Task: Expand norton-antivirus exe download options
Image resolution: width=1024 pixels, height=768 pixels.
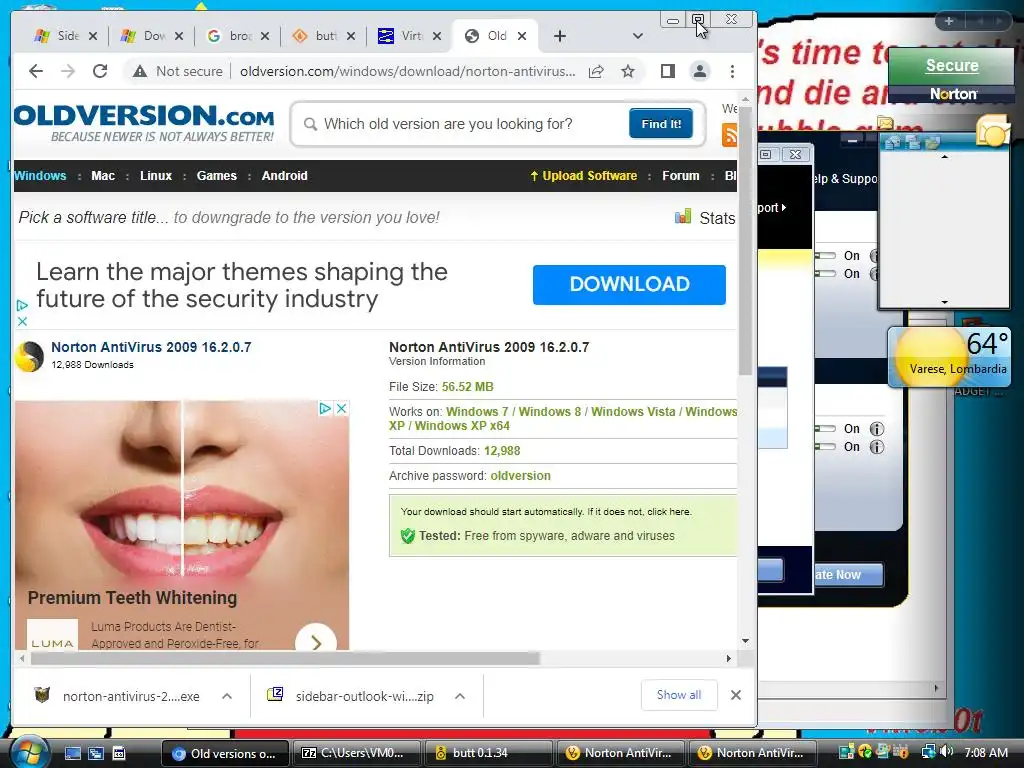Action: (x=227, y=696)
